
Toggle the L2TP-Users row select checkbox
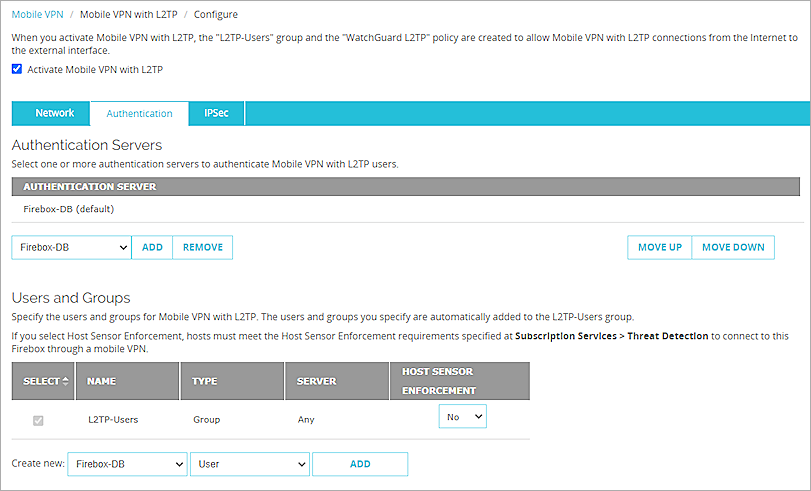coord(38,420)
